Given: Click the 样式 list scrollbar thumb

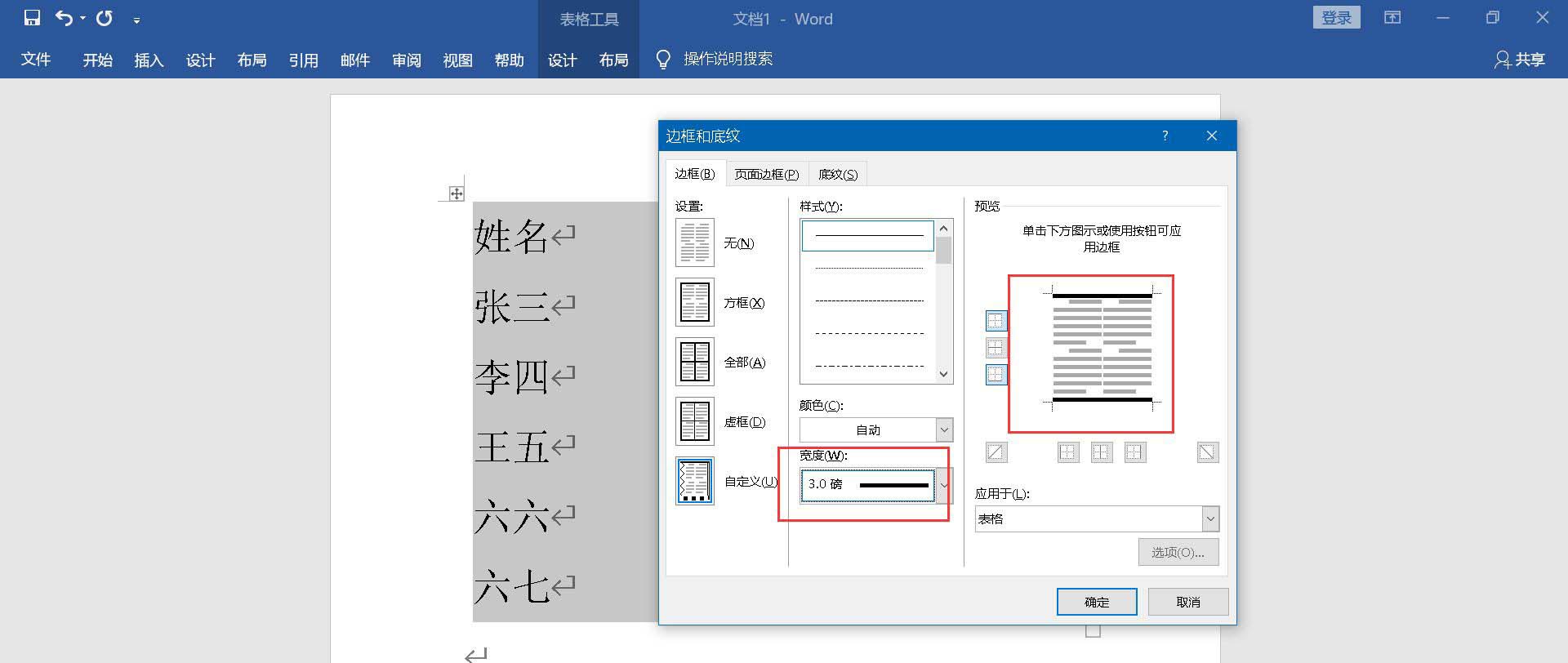Looking at the screenshot, I should (x=944, y=251).
